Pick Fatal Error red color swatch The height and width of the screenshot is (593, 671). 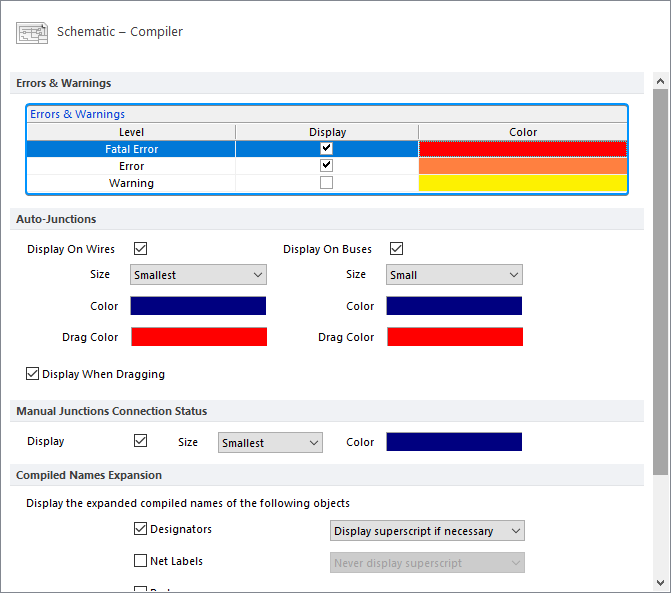tap(523, 149)
